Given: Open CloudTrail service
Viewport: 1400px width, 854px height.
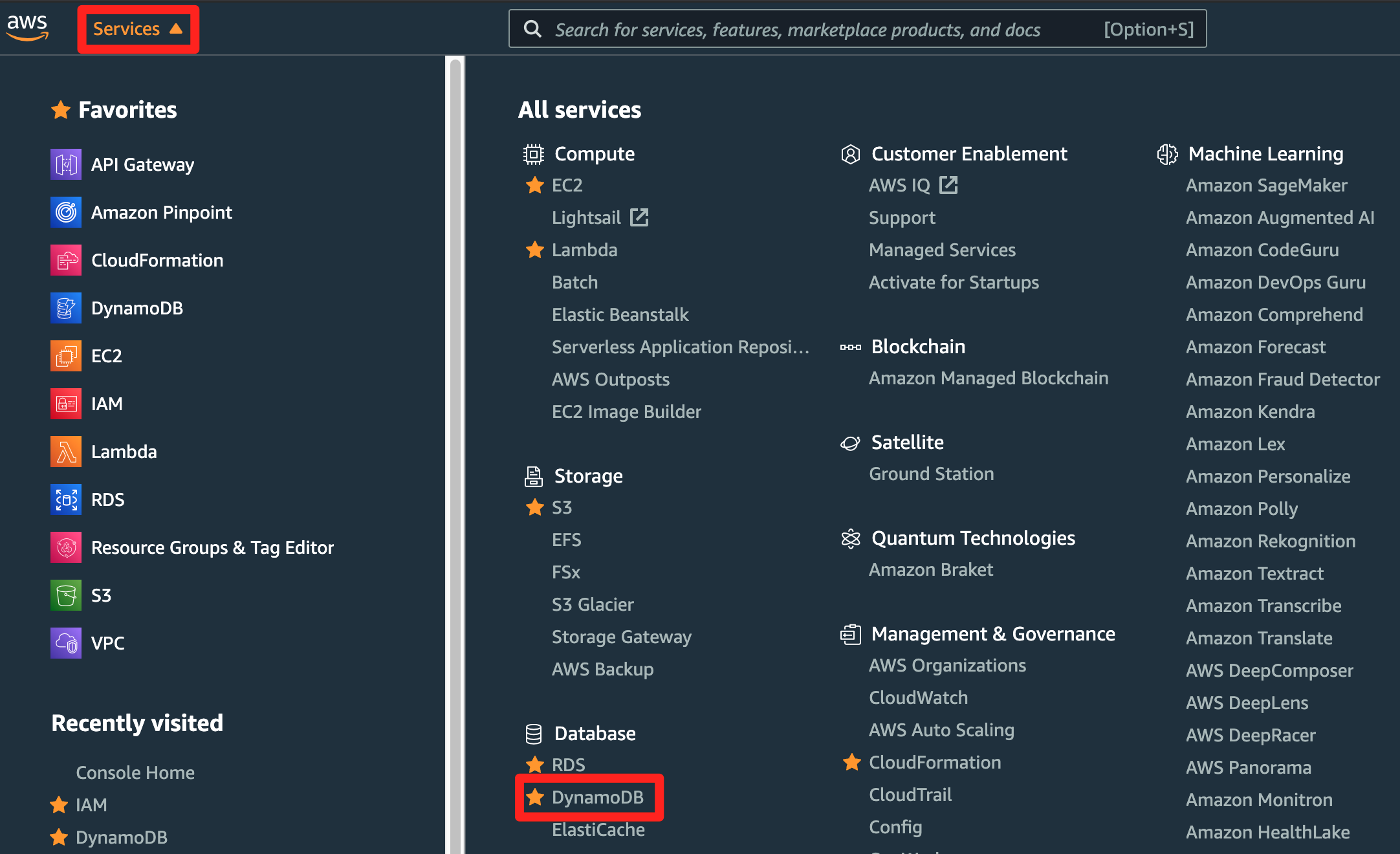Looking at the screenshot, I should (910, 794).
